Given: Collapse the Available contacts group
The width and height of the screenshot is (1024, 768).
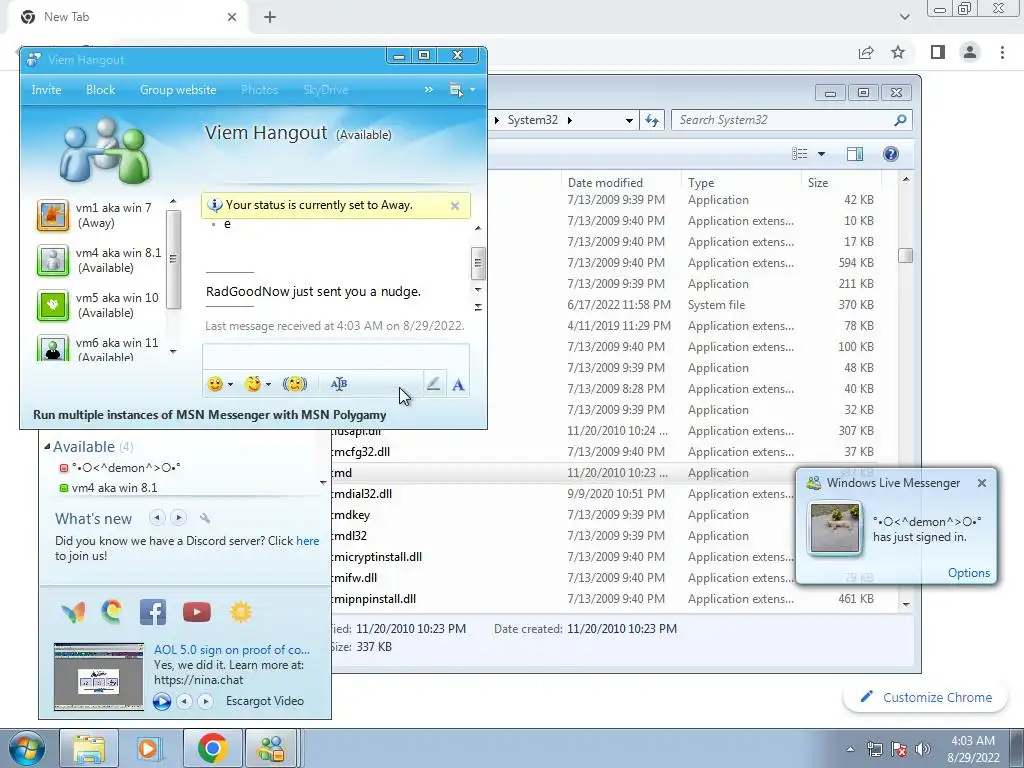Looking at the screenshot, I should tap(47, 447).
